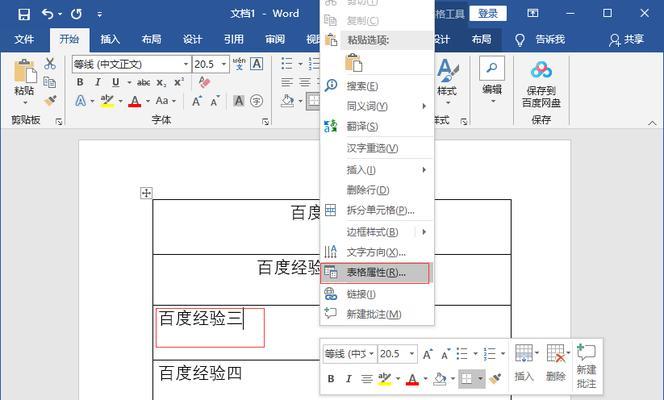This screenshot has height=400, width=664.
Task: Toggle strikethrough abc button
Action: pyautogui.click(x=144, y=83)
